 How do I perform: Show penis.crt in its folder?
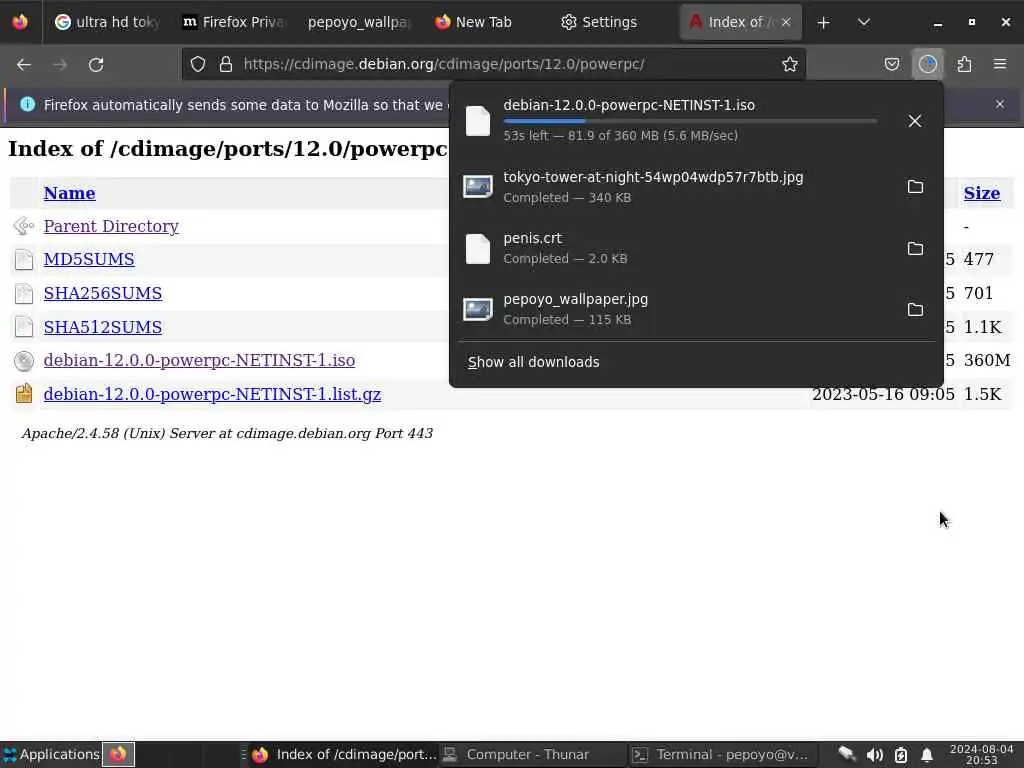tap(915, 249)
